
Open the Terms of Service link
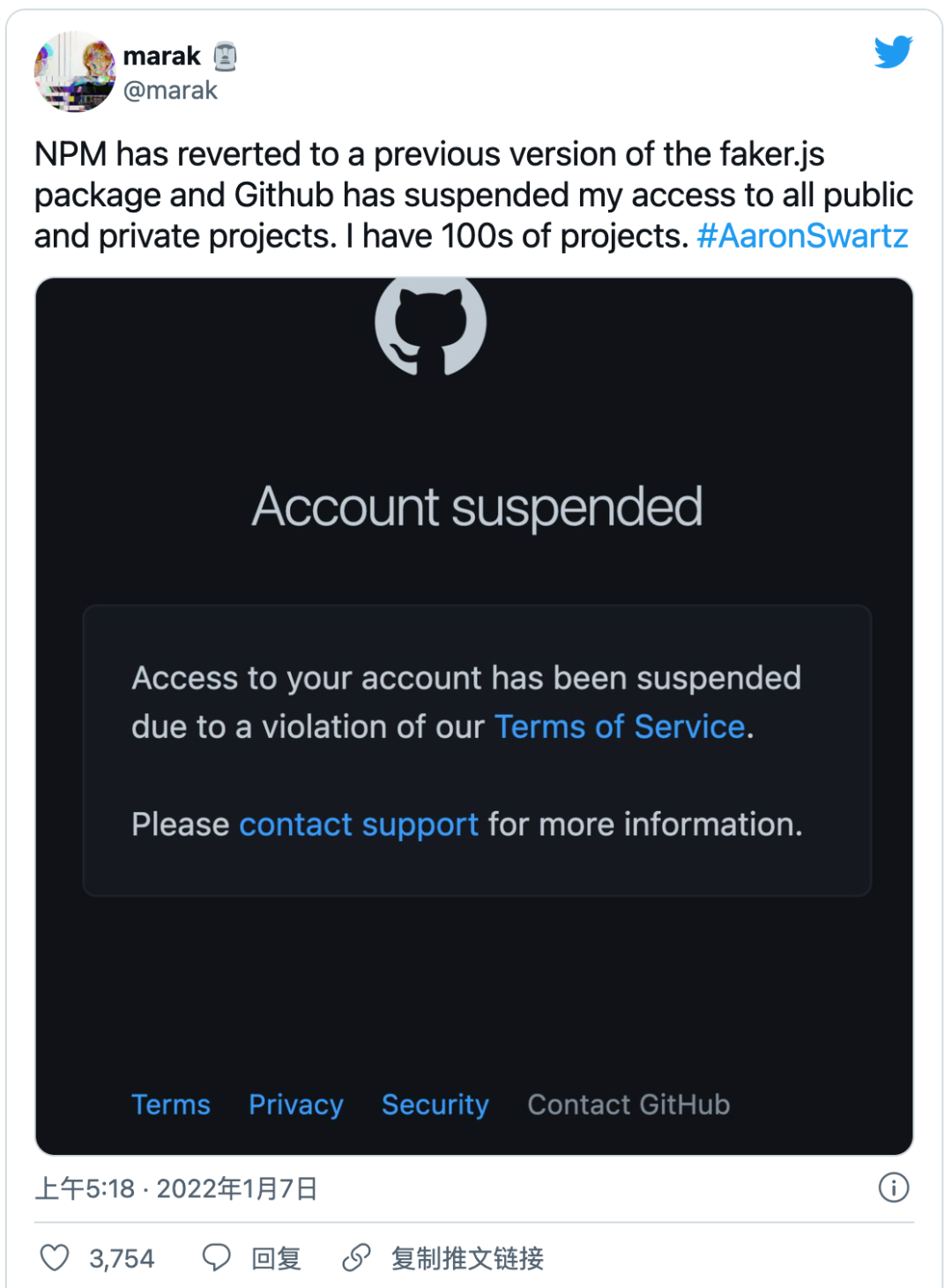coord(620,726)
